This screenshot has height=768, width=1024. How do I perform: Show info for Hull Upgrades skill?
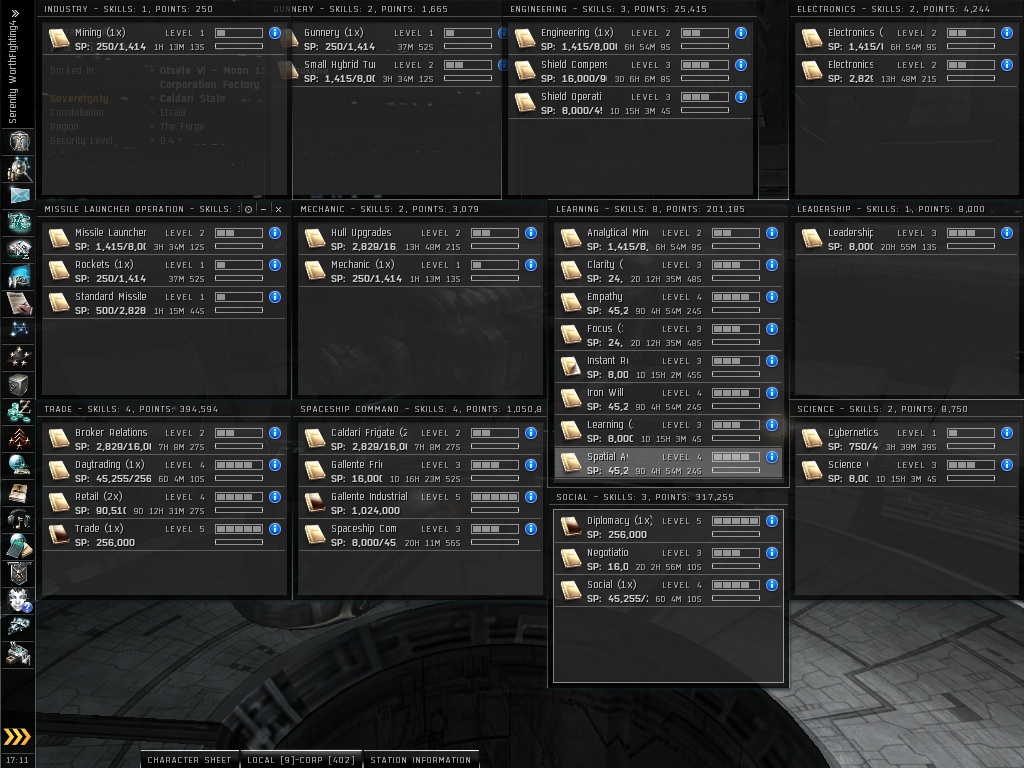(531, 232)
